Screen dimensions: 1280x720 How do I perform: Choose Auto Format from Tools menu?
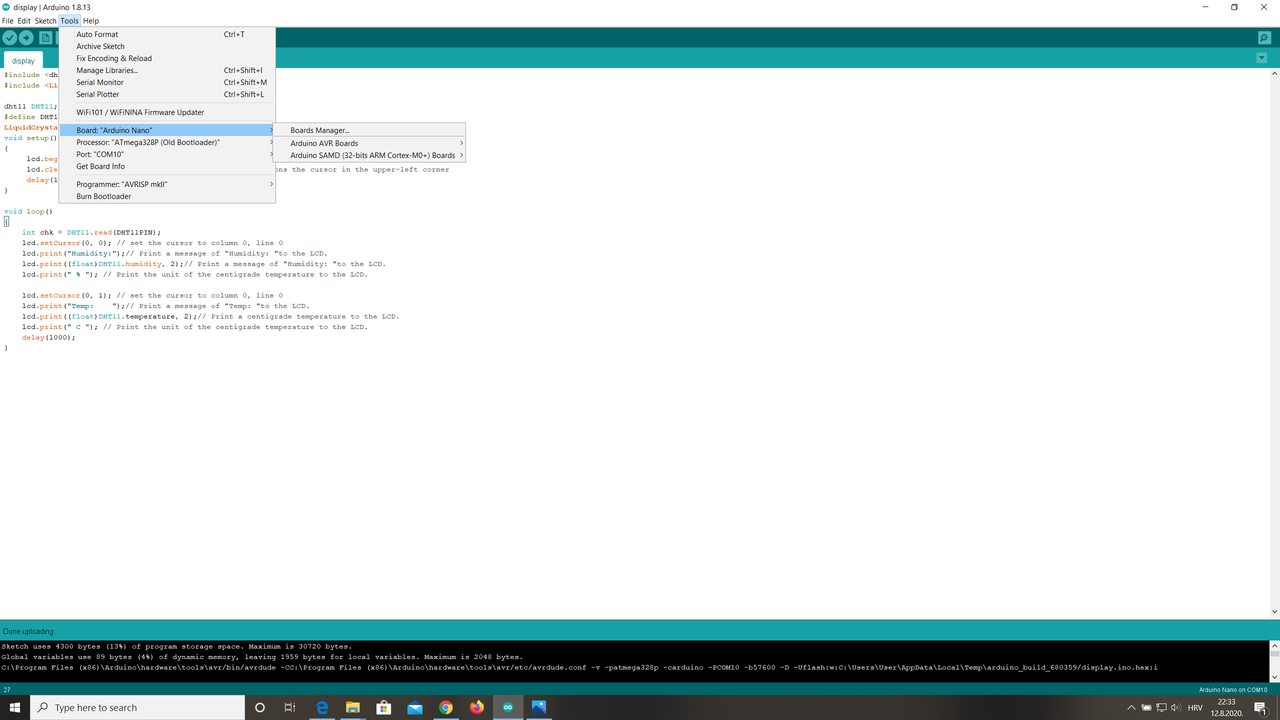pyautogui.click(x=167, y=34)
